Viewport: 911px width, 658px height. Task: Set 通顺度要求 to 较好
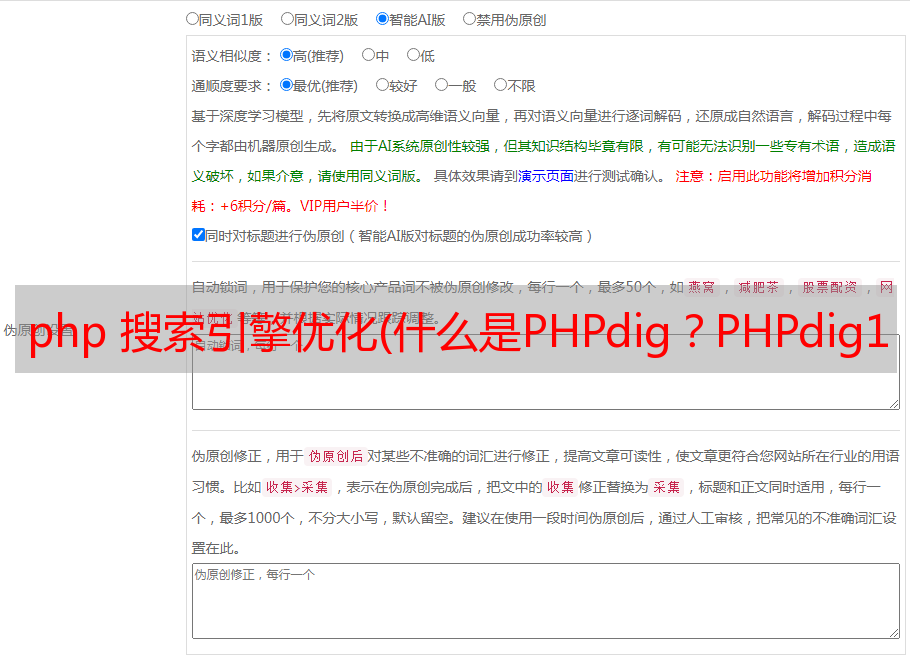click(382, 85)
